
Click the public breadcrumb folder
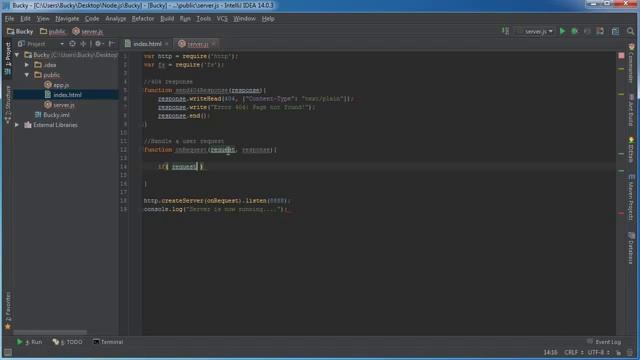[53, 31]
